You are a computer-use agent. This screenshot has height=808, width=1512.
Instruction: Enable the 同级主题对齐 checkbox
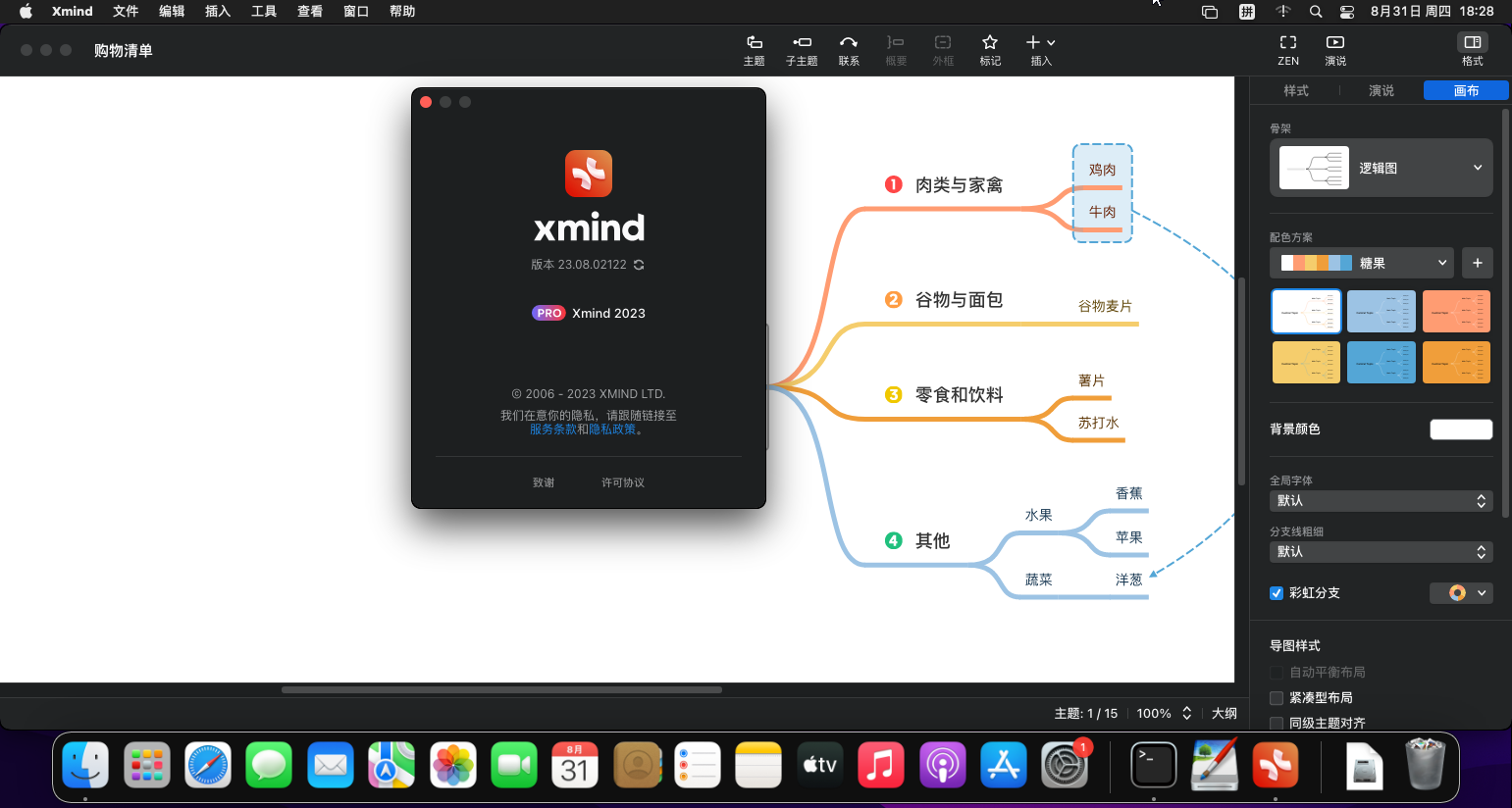tap(1277, 724)
